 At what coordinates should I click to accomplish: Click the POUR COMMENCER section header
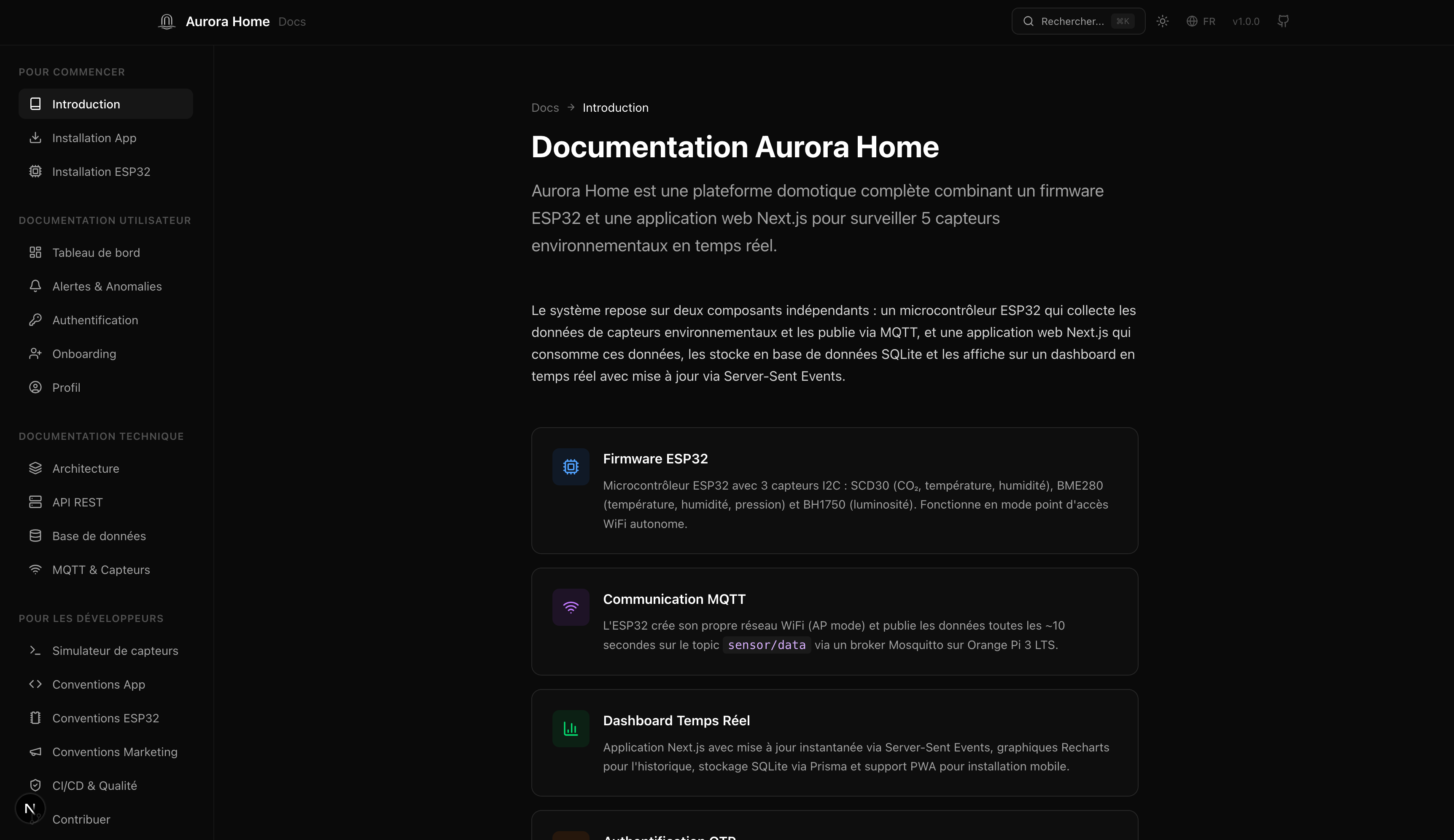[72, 72]
